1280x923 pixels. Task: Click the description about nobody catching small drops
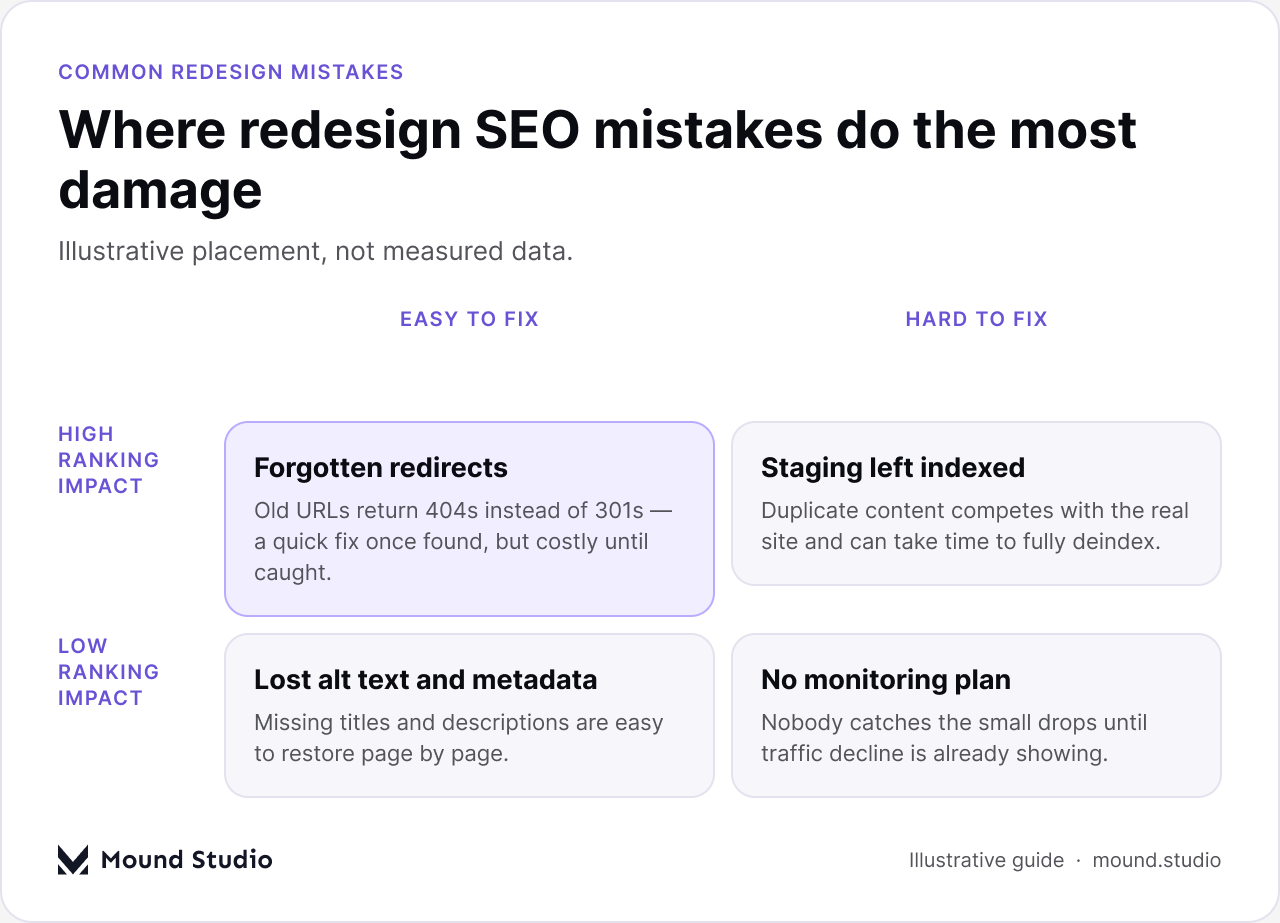[954, 738]
